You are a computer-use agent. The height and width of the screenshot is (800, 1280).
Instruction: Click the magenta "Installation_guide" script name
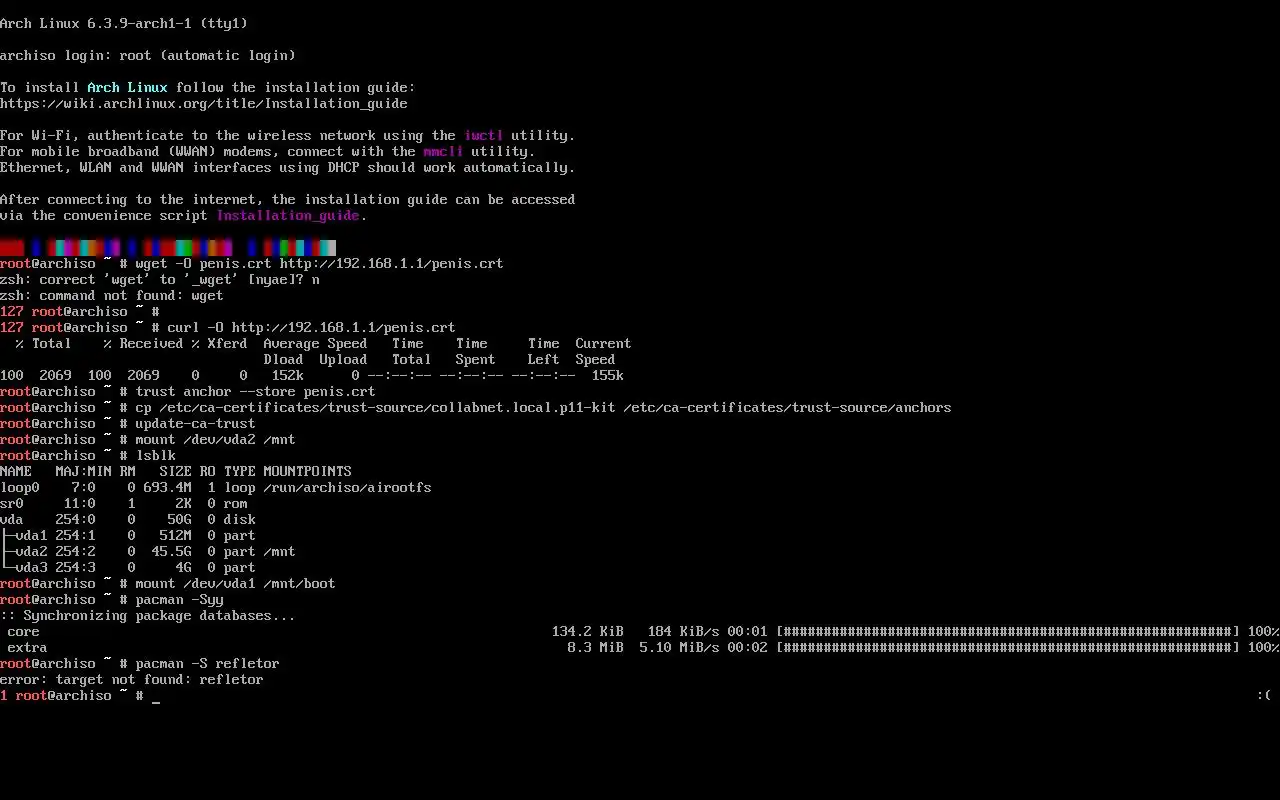point(288,215)
